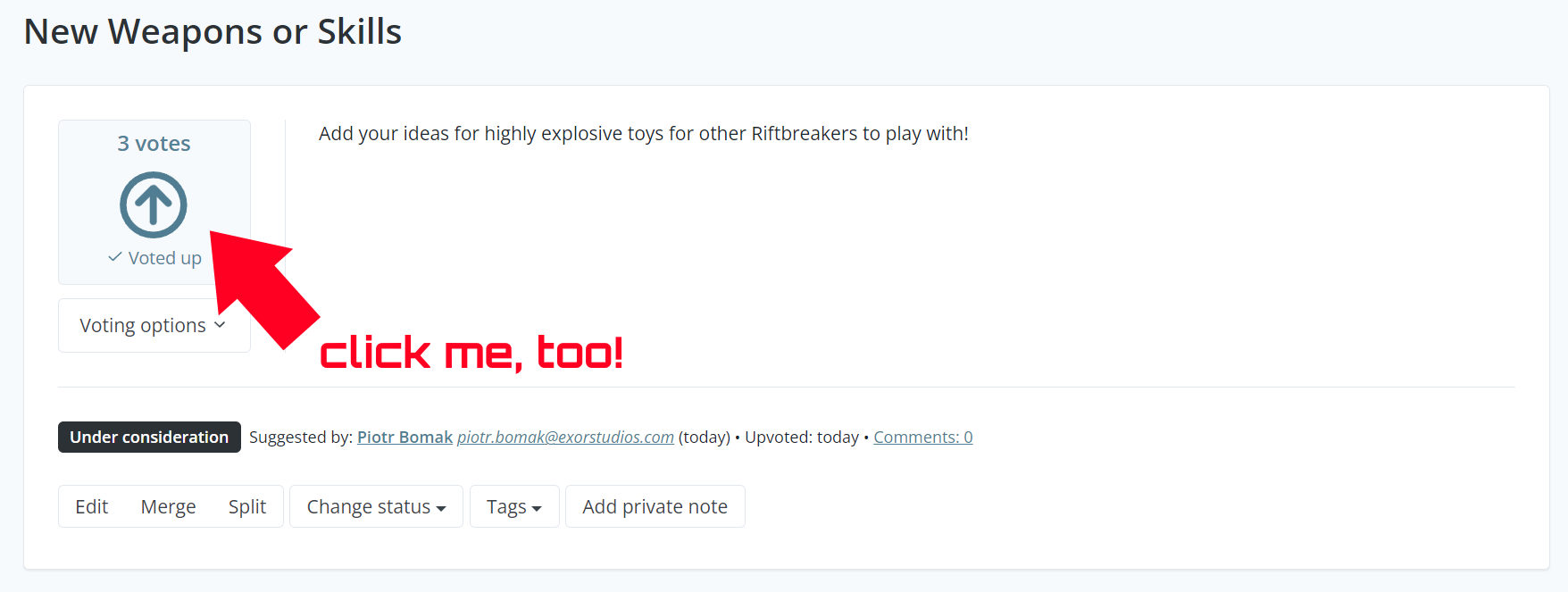
Task: Click the 'Suggested by:' label
Action: [x=301, y=437]
